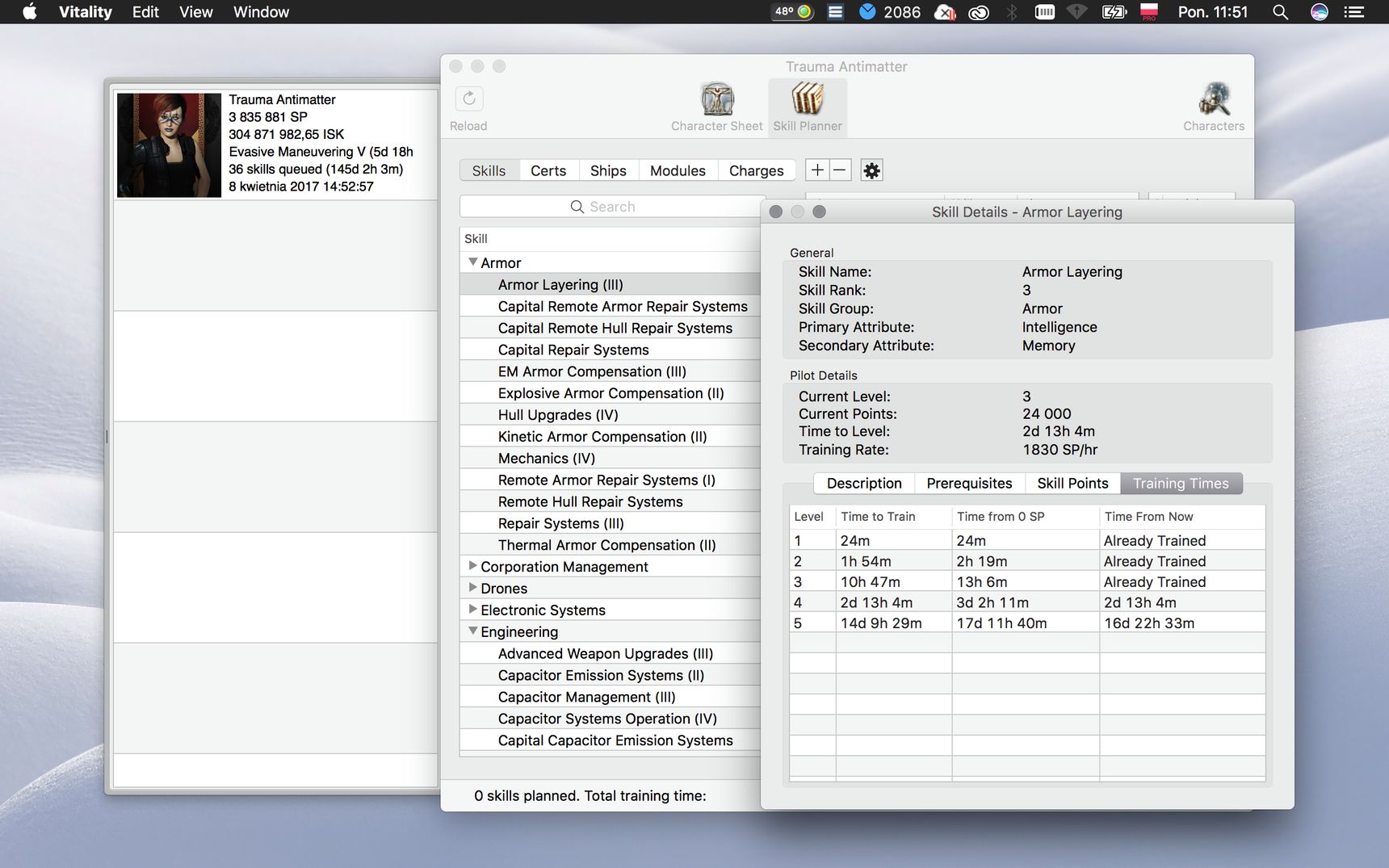This screenshot has width=1389, height=868.
Task: Open the Vitality menu
Action: point(85,12)
